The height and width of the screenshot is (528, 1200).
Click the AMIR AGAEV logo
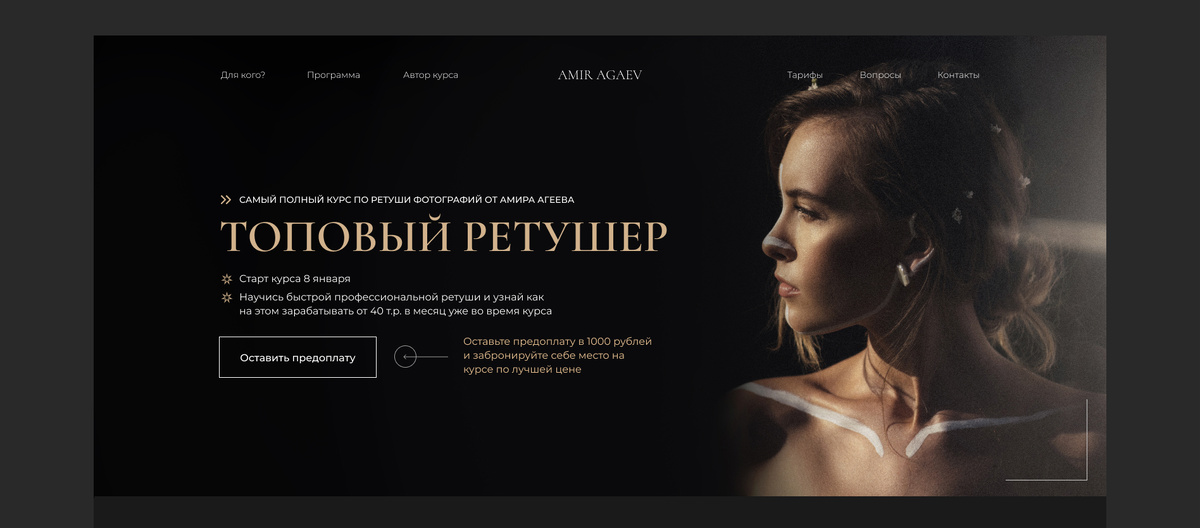(x=600, y=75)
